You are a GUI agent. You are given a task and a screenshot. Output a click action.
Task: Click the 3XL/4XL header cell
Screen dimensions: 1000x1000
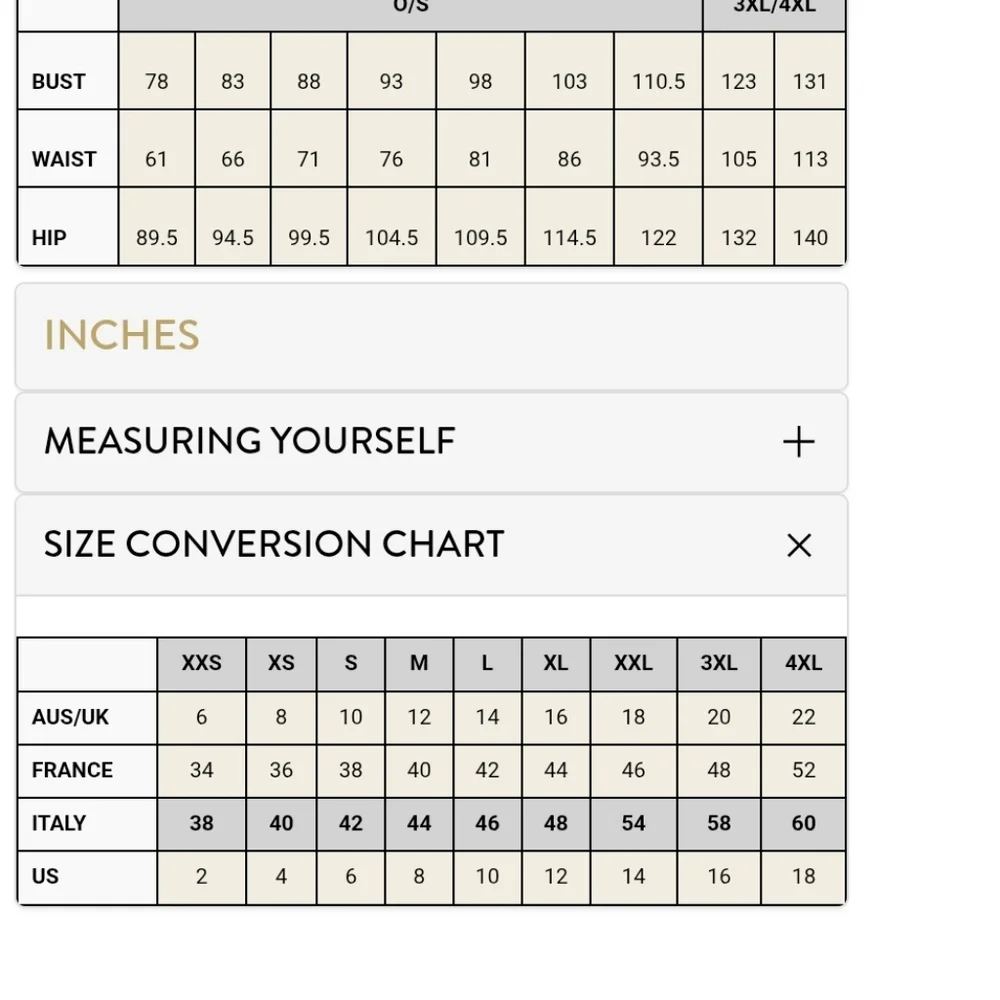click(774, 9)
